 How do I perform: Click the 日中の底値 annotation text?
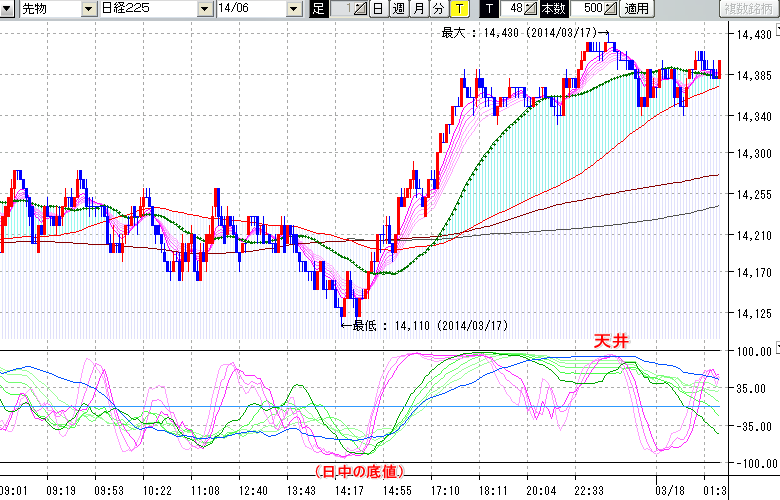(x=359, y=470)
